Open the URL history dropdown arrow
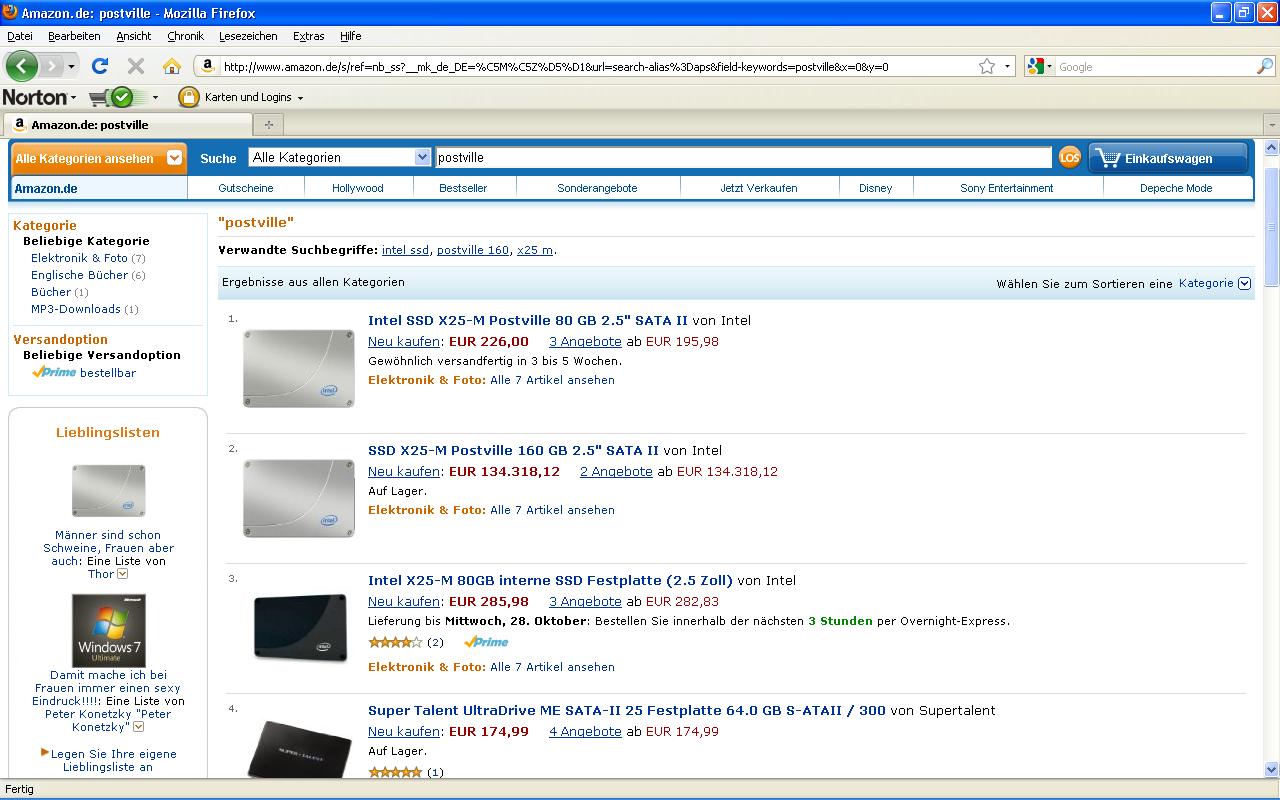This screenshot has width=1280, height=800. (x=1006, y=67)
